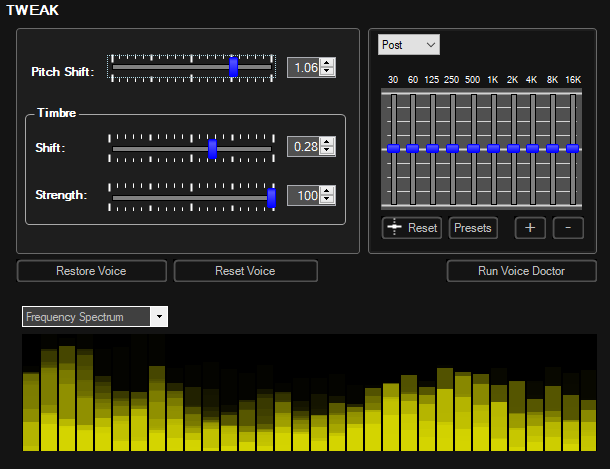Open the Post dropdown above equalizer
This screenshot has width=610, height=469.
click(409, 45)
